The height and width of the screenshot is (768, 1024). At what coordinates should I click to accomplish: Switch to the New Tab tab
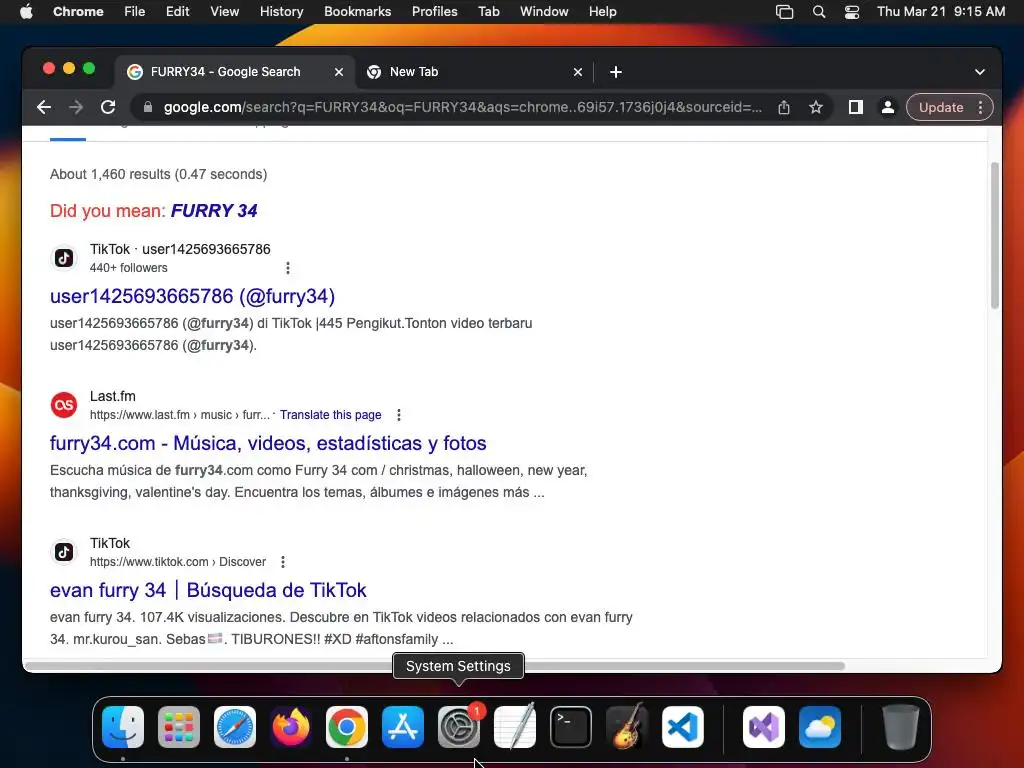(x=475, y=72)
